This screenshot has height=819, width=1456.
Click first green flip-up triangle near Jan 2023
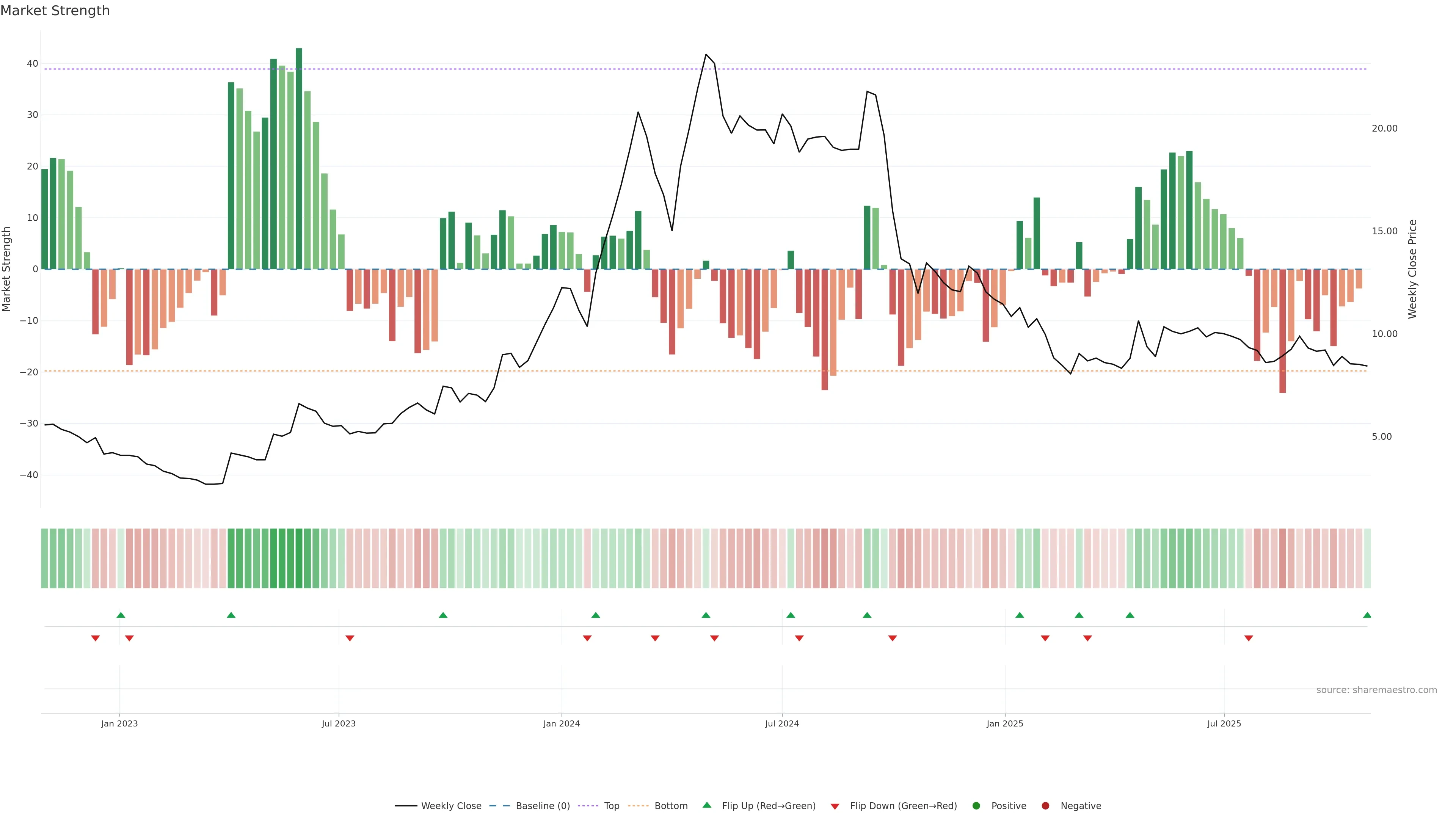[x=121, y=615]
